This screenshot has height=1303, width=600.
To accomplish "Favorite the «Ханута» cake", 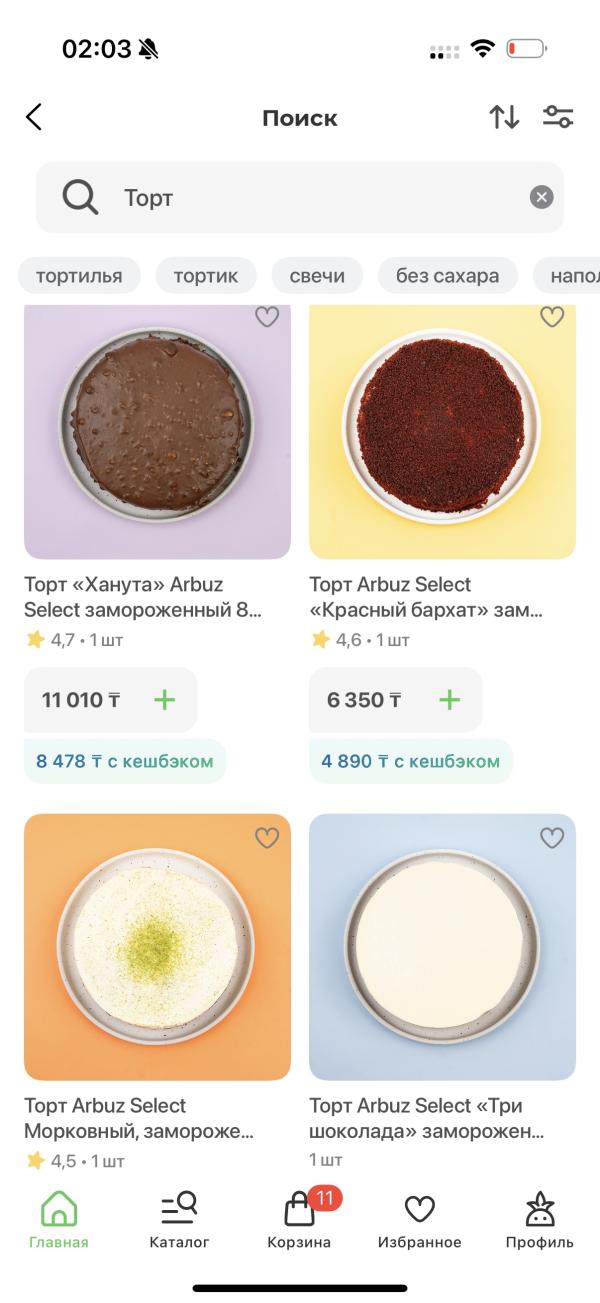I will 267,317.
